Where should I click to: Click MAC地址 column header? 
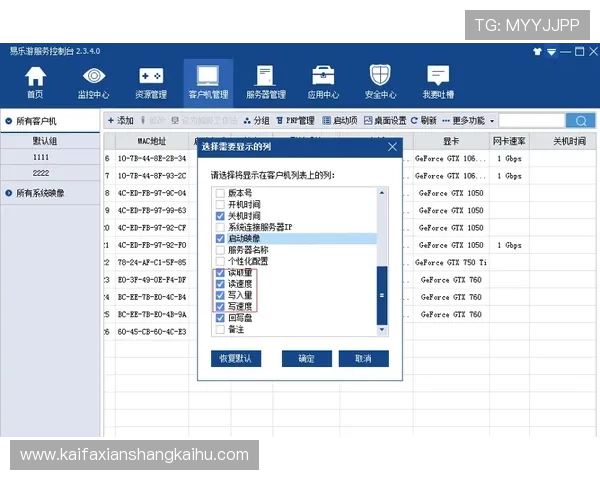(x=152, y=141)
